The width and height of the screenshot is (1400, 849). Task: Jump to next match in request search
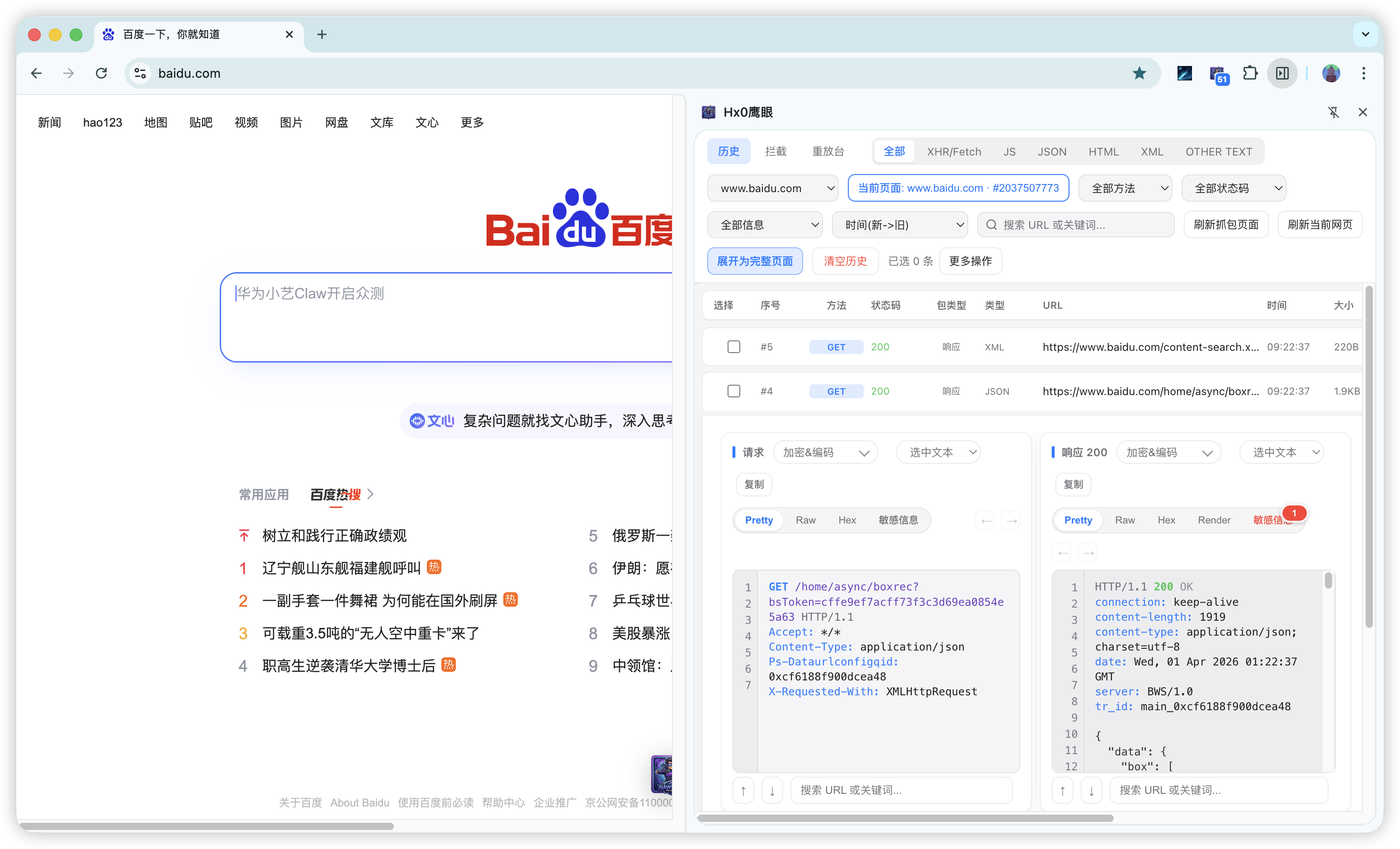[772, 791]
